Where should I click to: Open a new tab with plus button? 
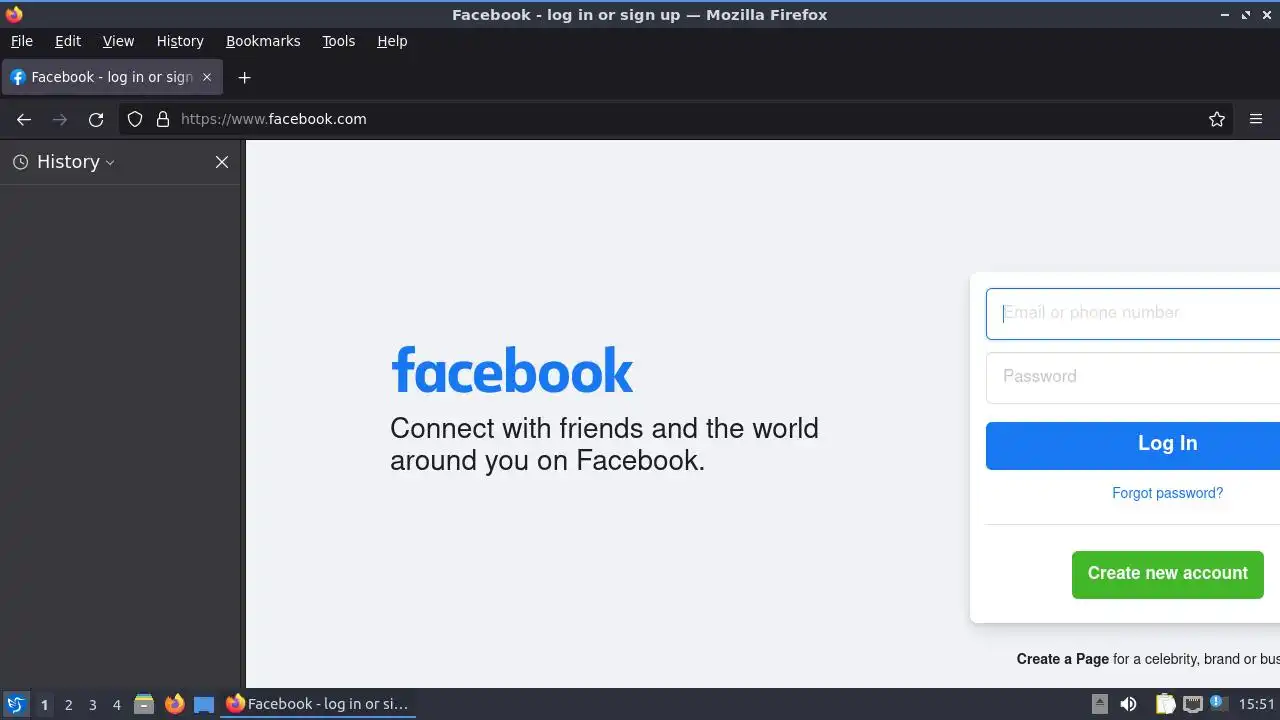tap(244, 77)
